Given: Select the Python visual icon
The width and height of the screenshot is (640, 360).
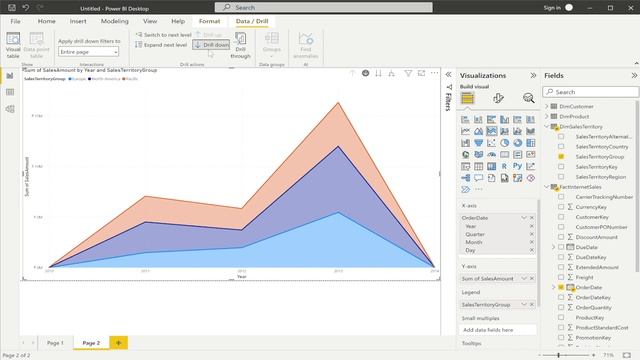Looking at the screenshot, I should pos(518,167).
